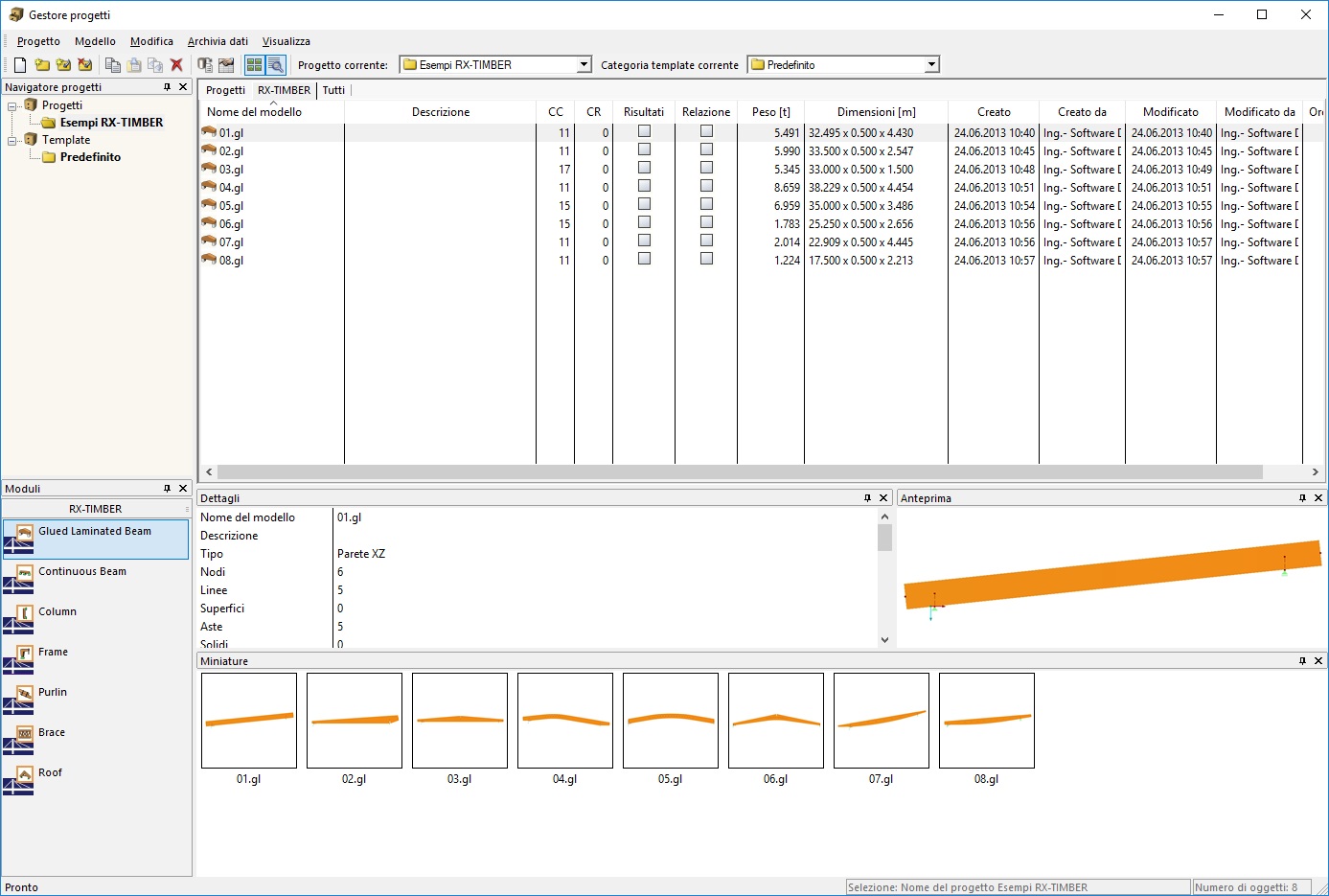Open the Archivia dati menu
Screen dimensions: 1329x896
click(x=218, y=41)
